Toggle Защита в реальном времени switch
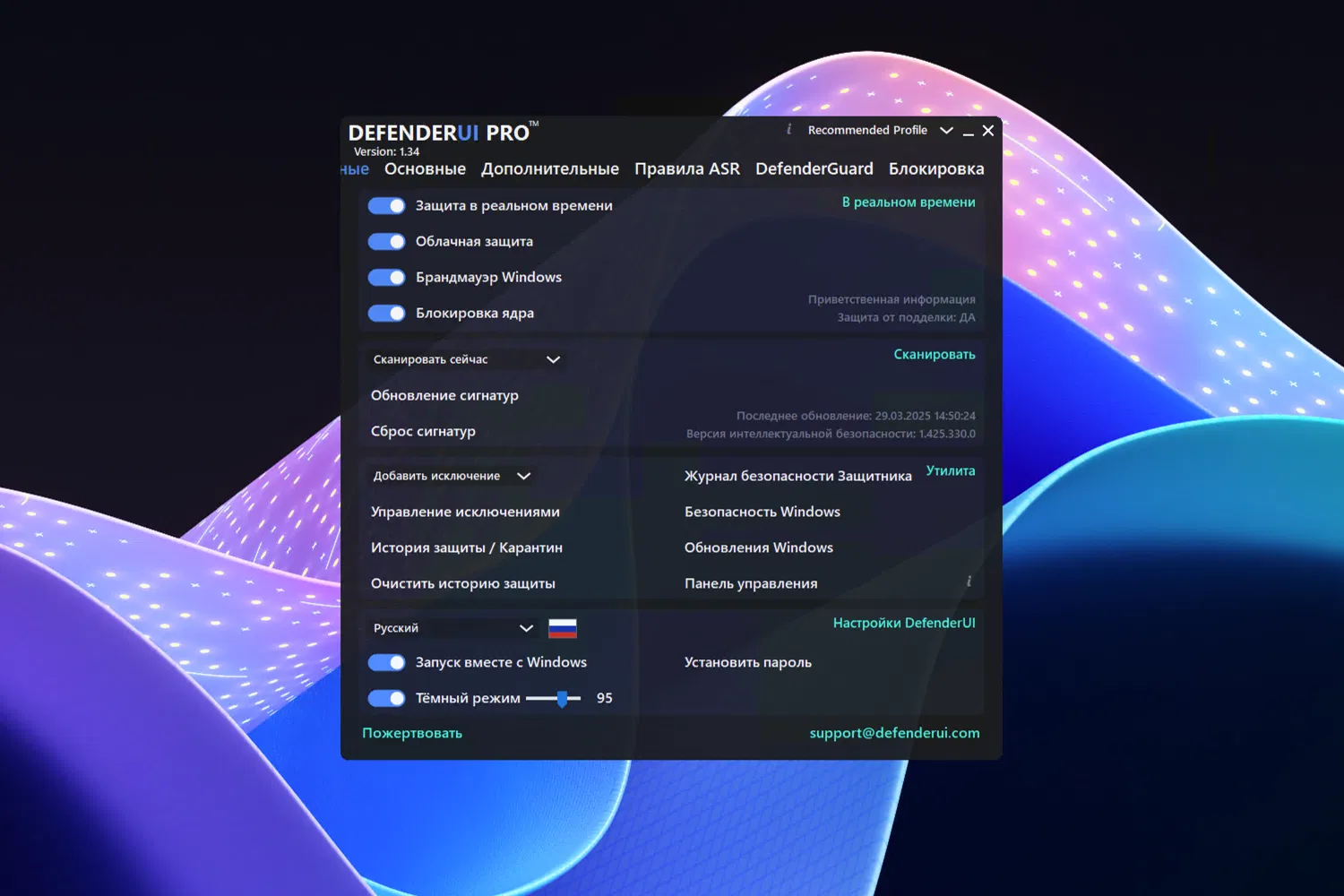1344x896 pixels. (x=387, y=206)
